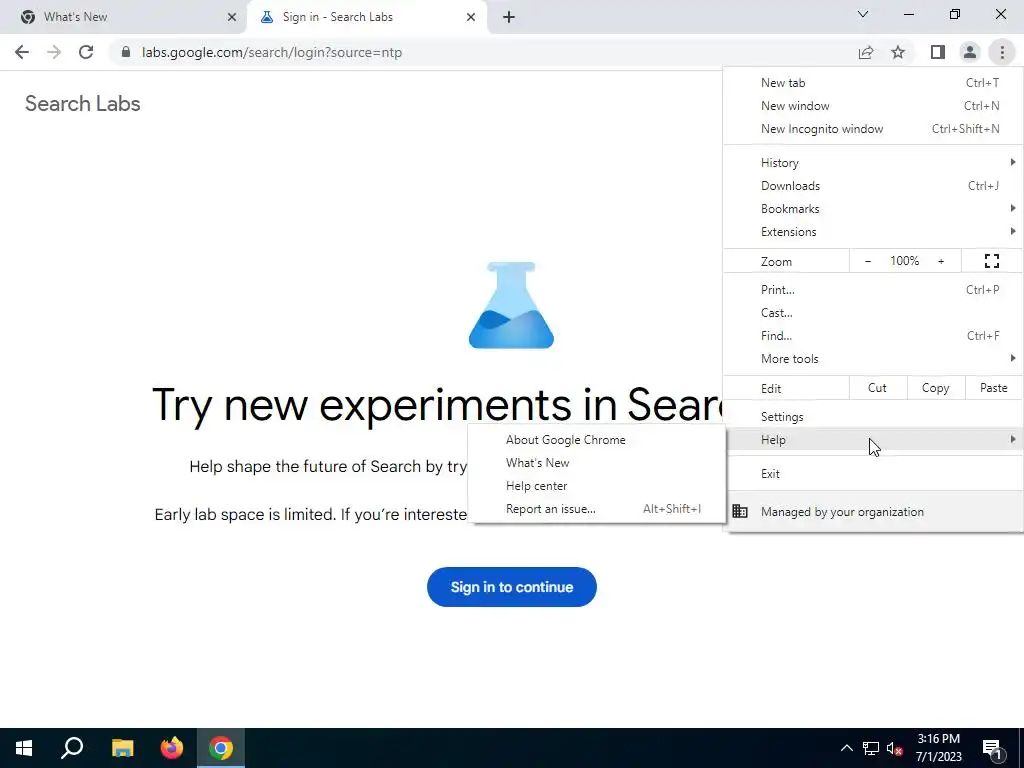Open Settings from the menu

coord(873,417)
